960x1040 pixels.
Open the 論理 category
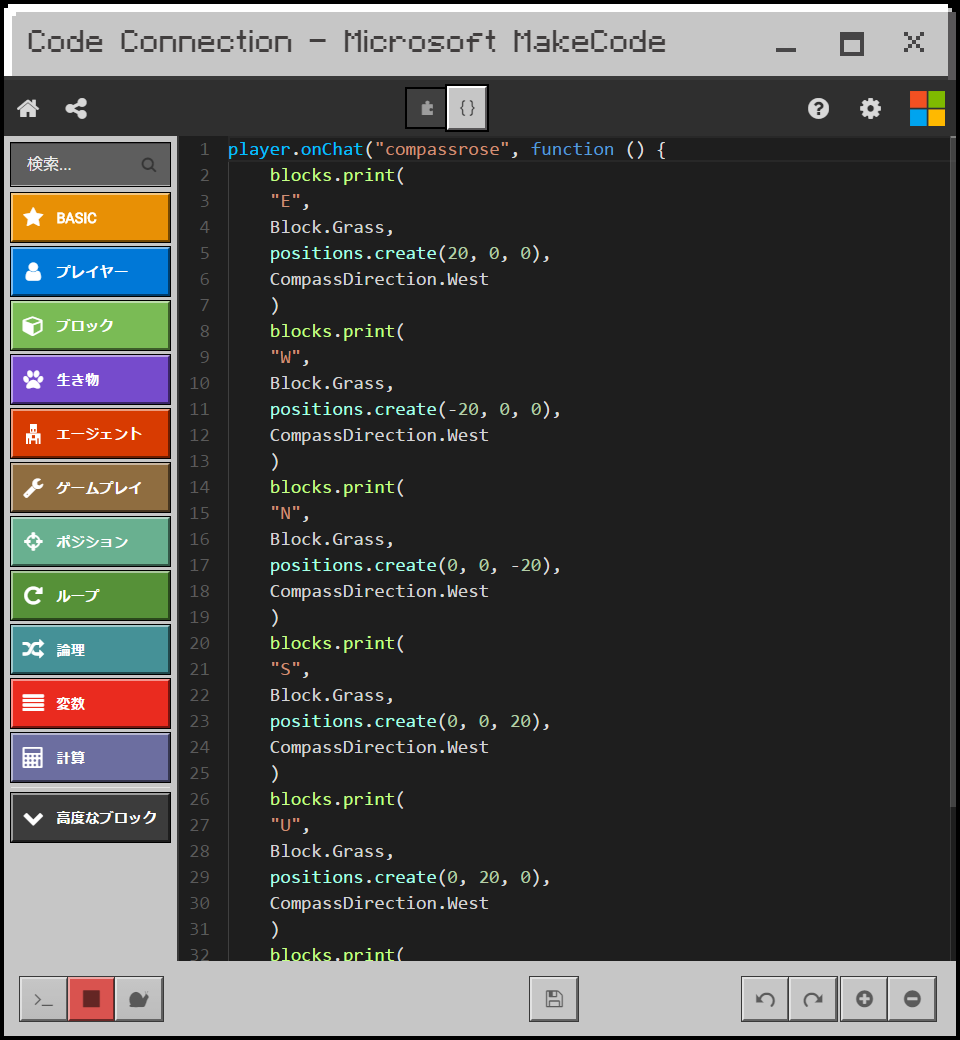(90, 649)
